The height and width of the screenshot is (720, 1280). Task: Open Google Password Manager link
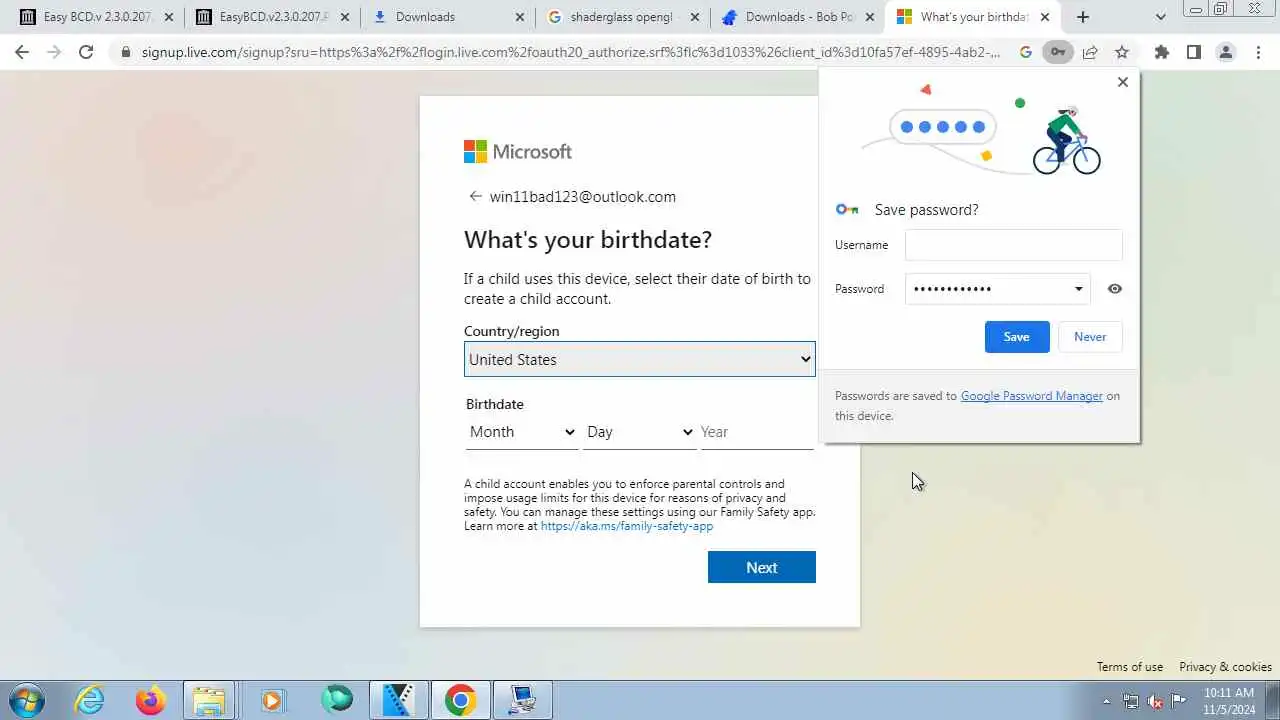1031,396
